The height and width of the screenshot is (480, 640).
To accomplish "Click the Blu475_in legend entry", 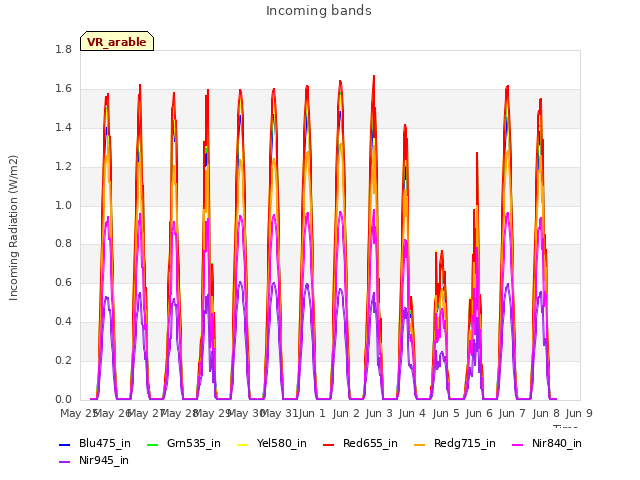I will [x=95, y=444].
